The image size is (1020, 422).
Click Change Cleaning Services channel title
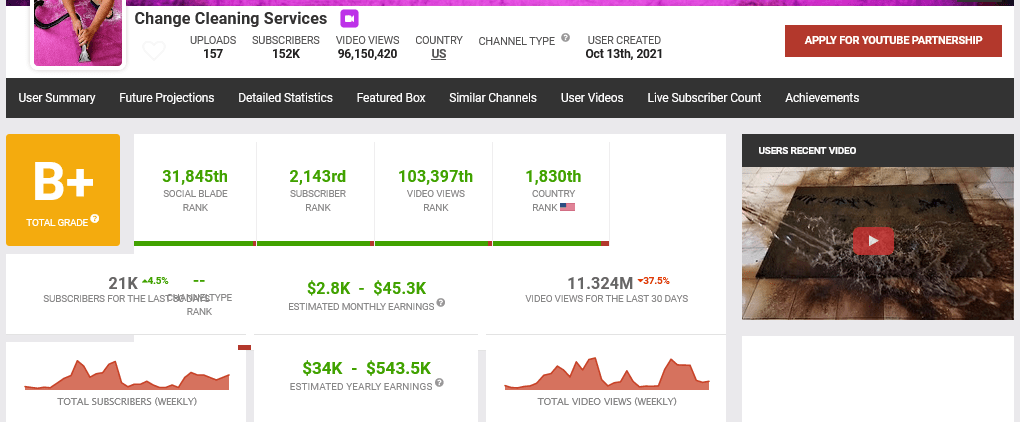231,18
